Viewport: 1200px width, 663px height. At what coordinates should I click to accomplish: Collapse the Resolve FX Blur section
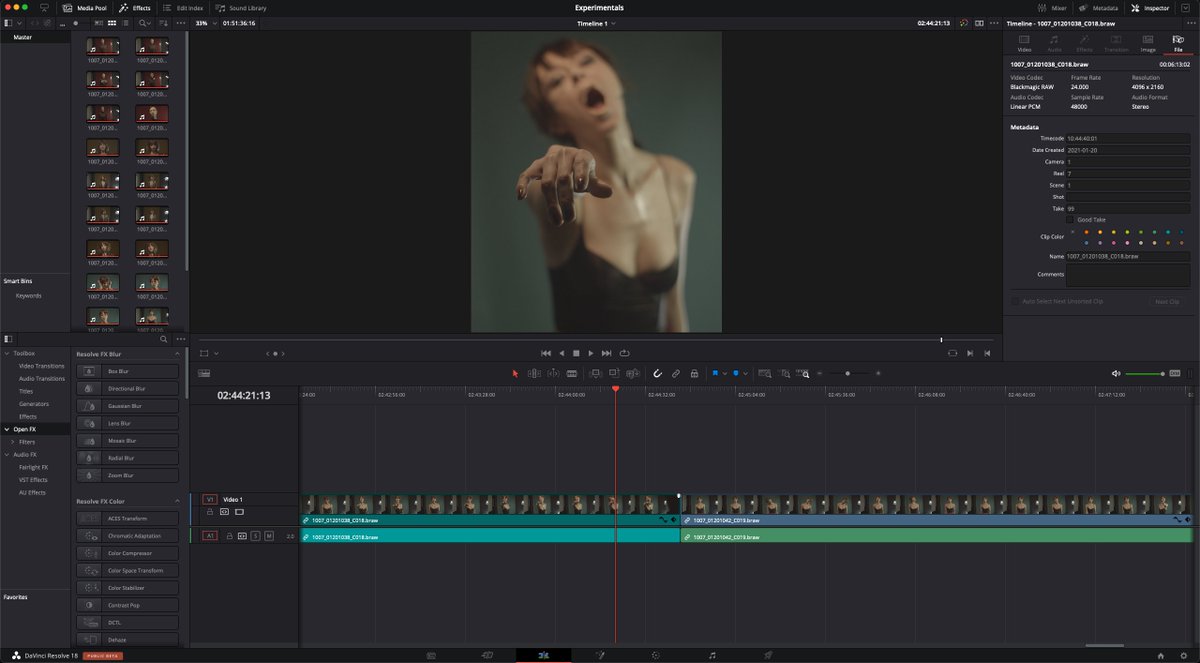178,354
